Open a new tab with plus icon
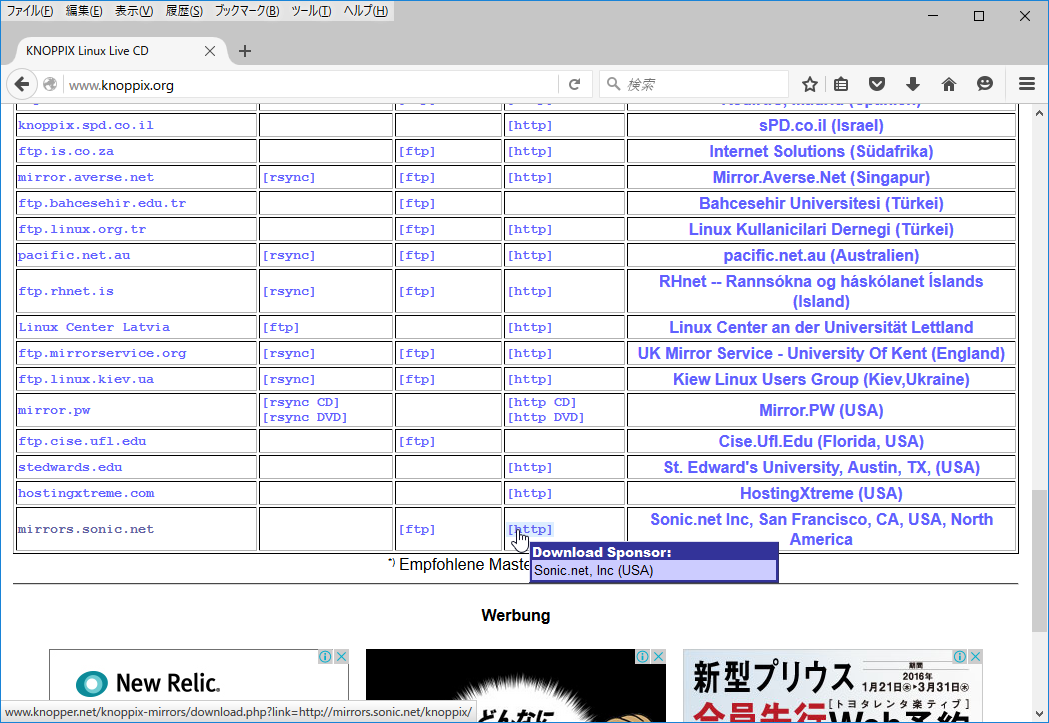The width and height of the screenshot is (1049, 723). tap(245, 51)
